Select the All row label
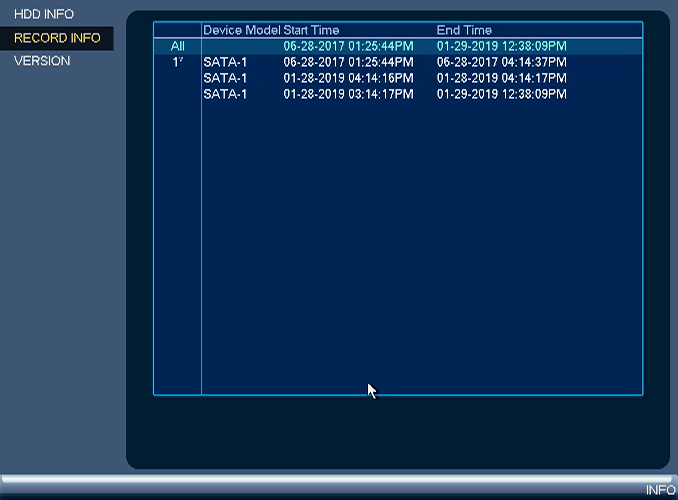The width and height of the screenshot is (678, 500). click(x=178, y=46)
